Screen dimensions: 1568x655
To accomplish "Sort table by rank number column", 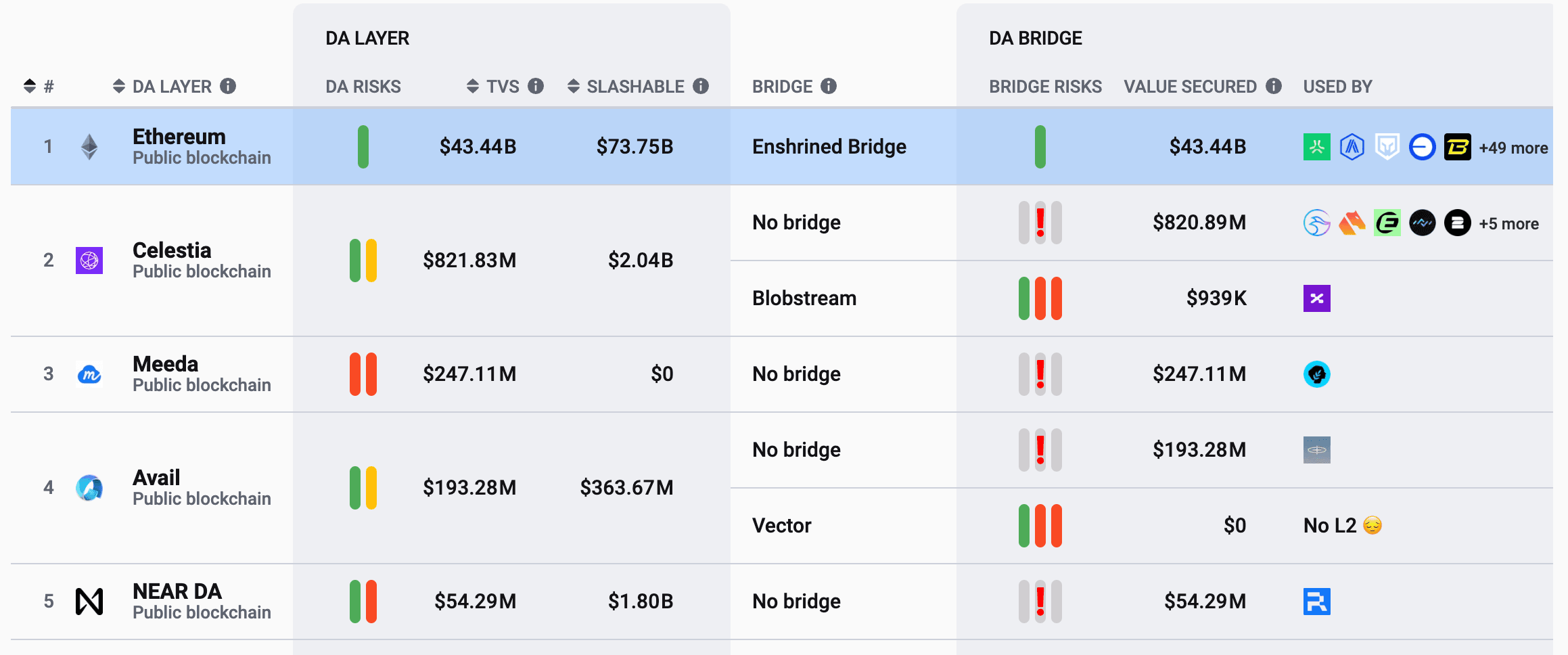I will [x=30, y=86].
